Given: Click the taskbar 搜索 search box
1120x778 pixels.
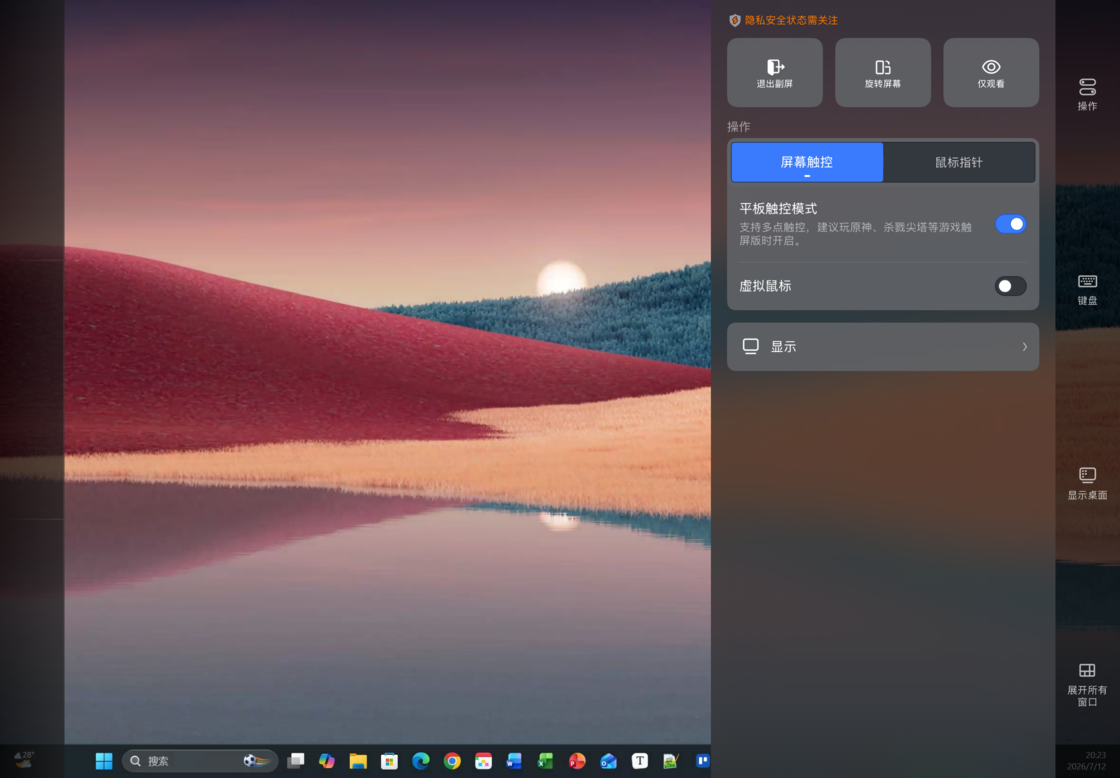Looking at the screenshot, I should click(200, 761).
